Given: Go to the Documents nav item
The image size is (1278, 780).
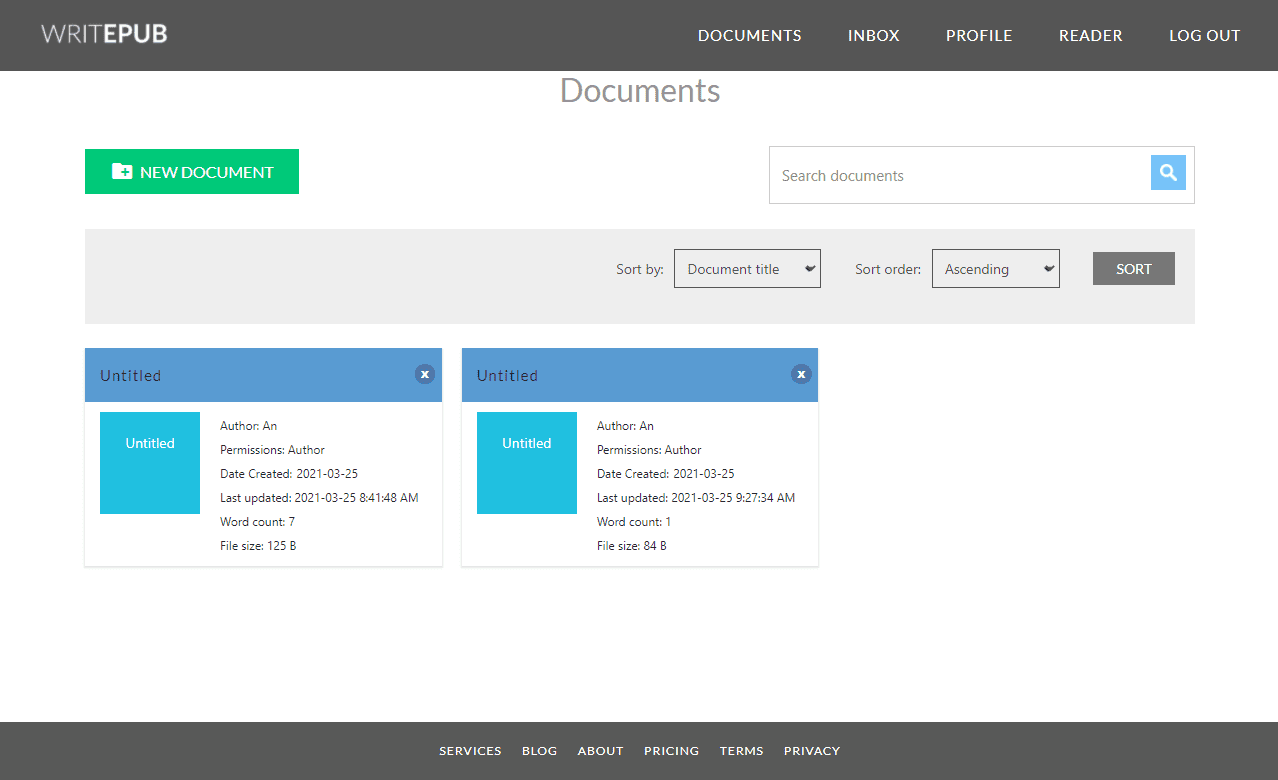Looking at the screenshot, I should coord(749,35).
